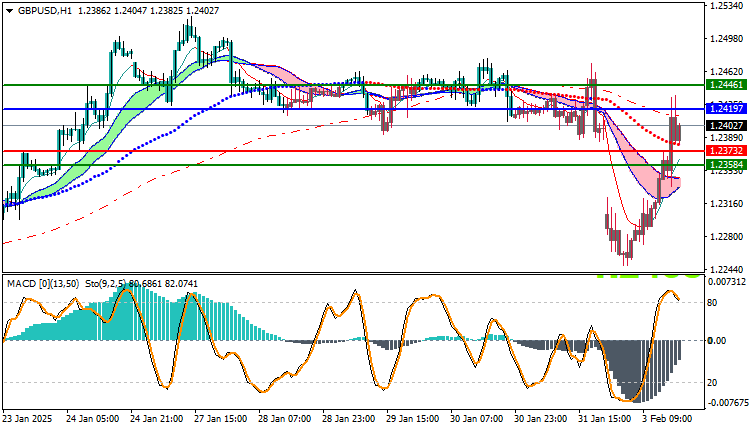Select the black 1.24027 current price label
Image resolution: width=750 pixels, height=430 pixels.
click(x=726, y=126)
